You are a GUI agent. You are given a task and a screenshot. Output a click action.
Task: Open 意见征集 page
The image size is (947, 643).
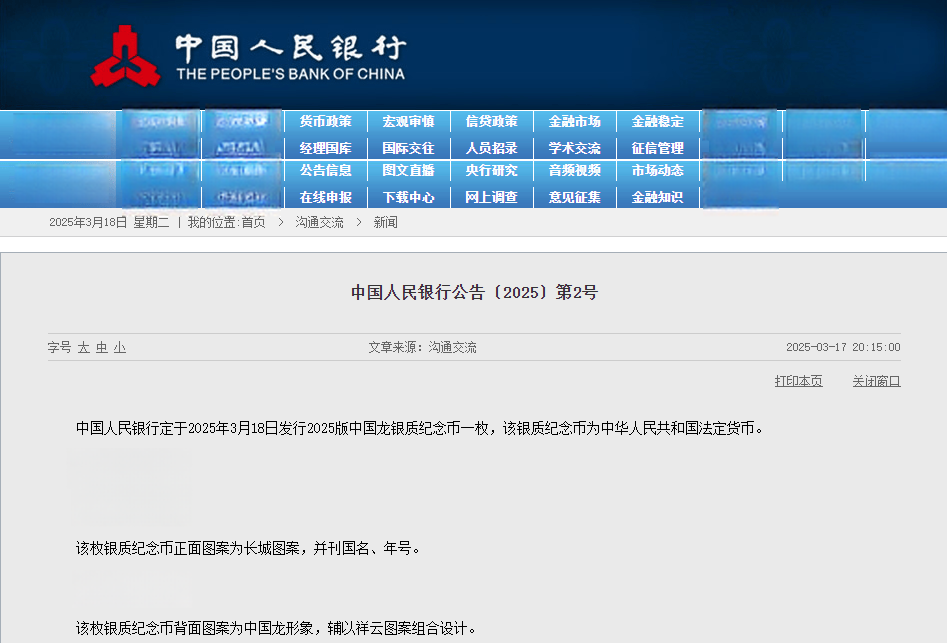tap(574, 197)
